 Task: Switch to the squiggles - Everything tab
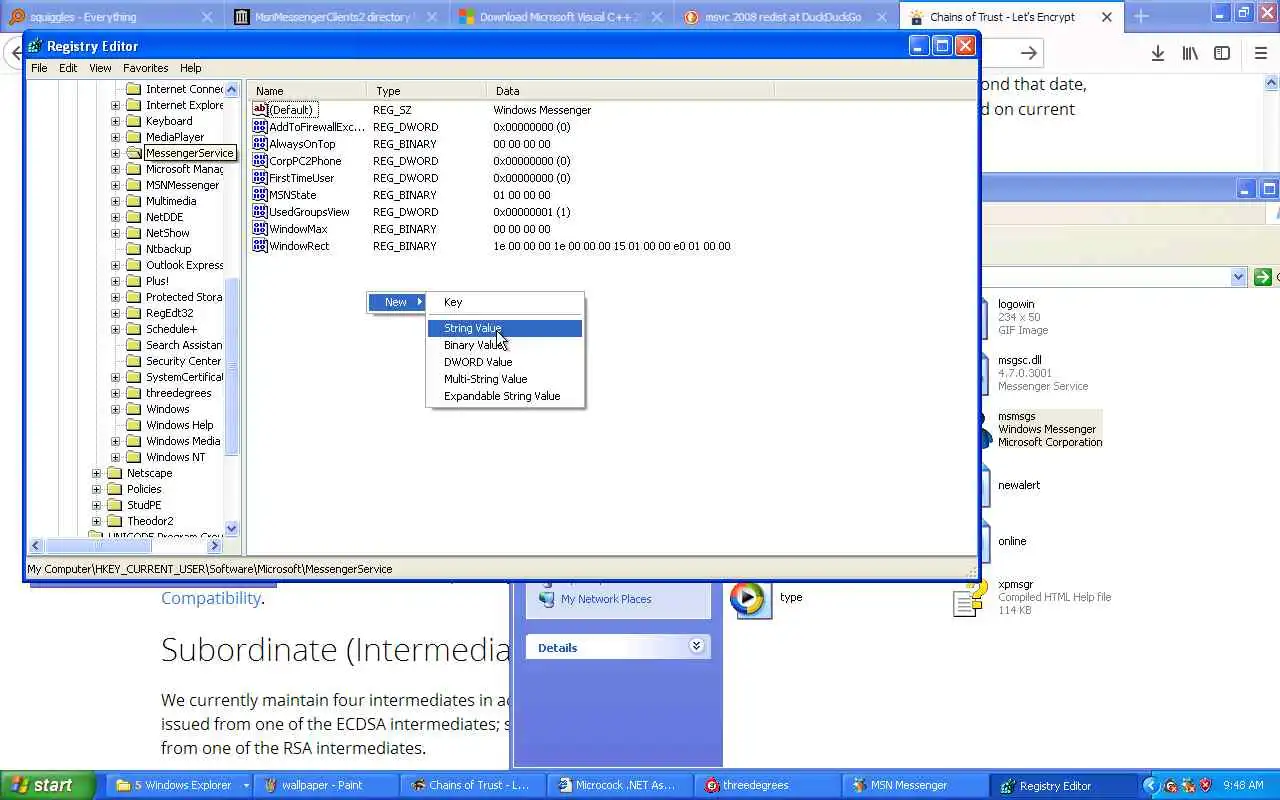pos(110,17)
